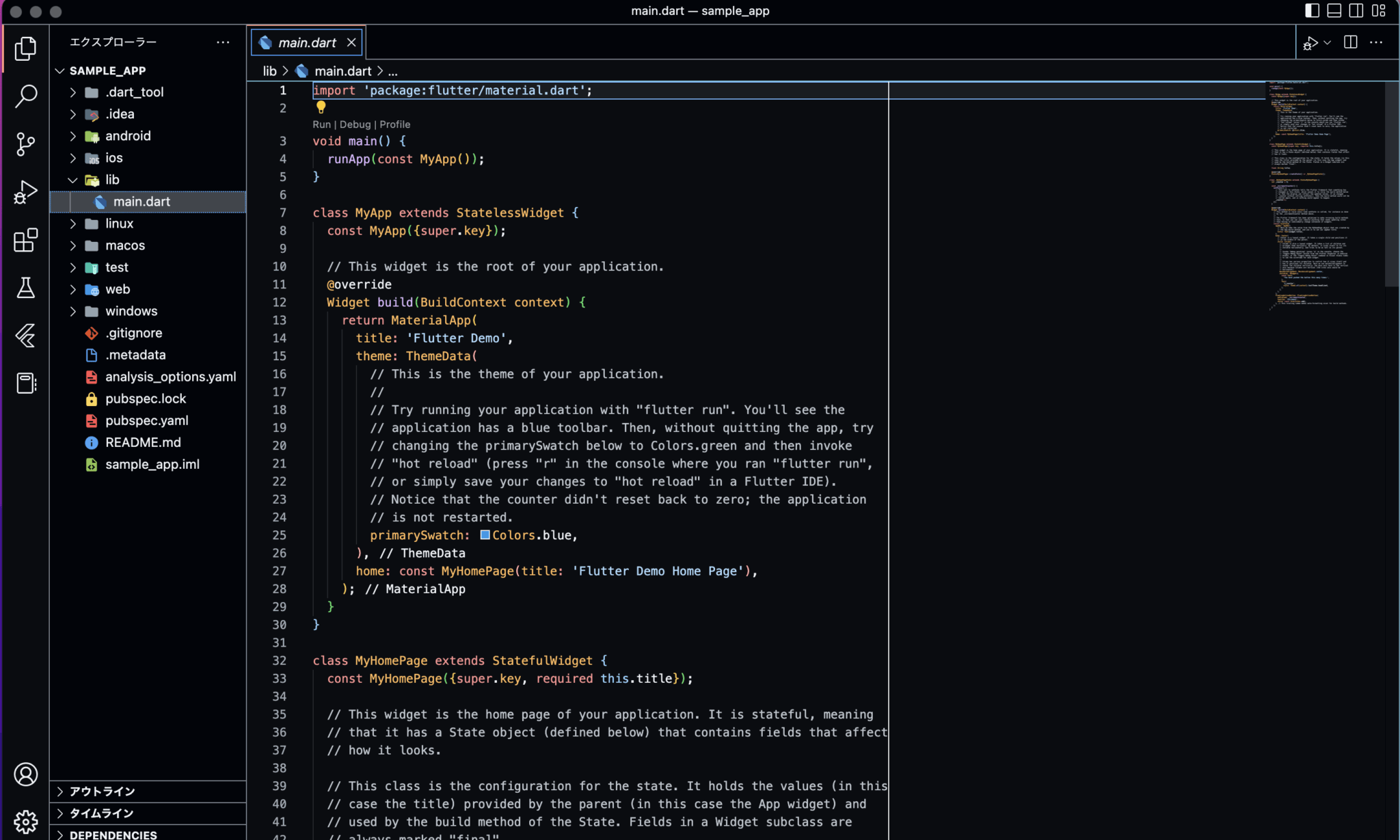Screen dimensions: 1400x840
Task: Toggle secondary side bar visibility
Action: (x=1356, y=10)
